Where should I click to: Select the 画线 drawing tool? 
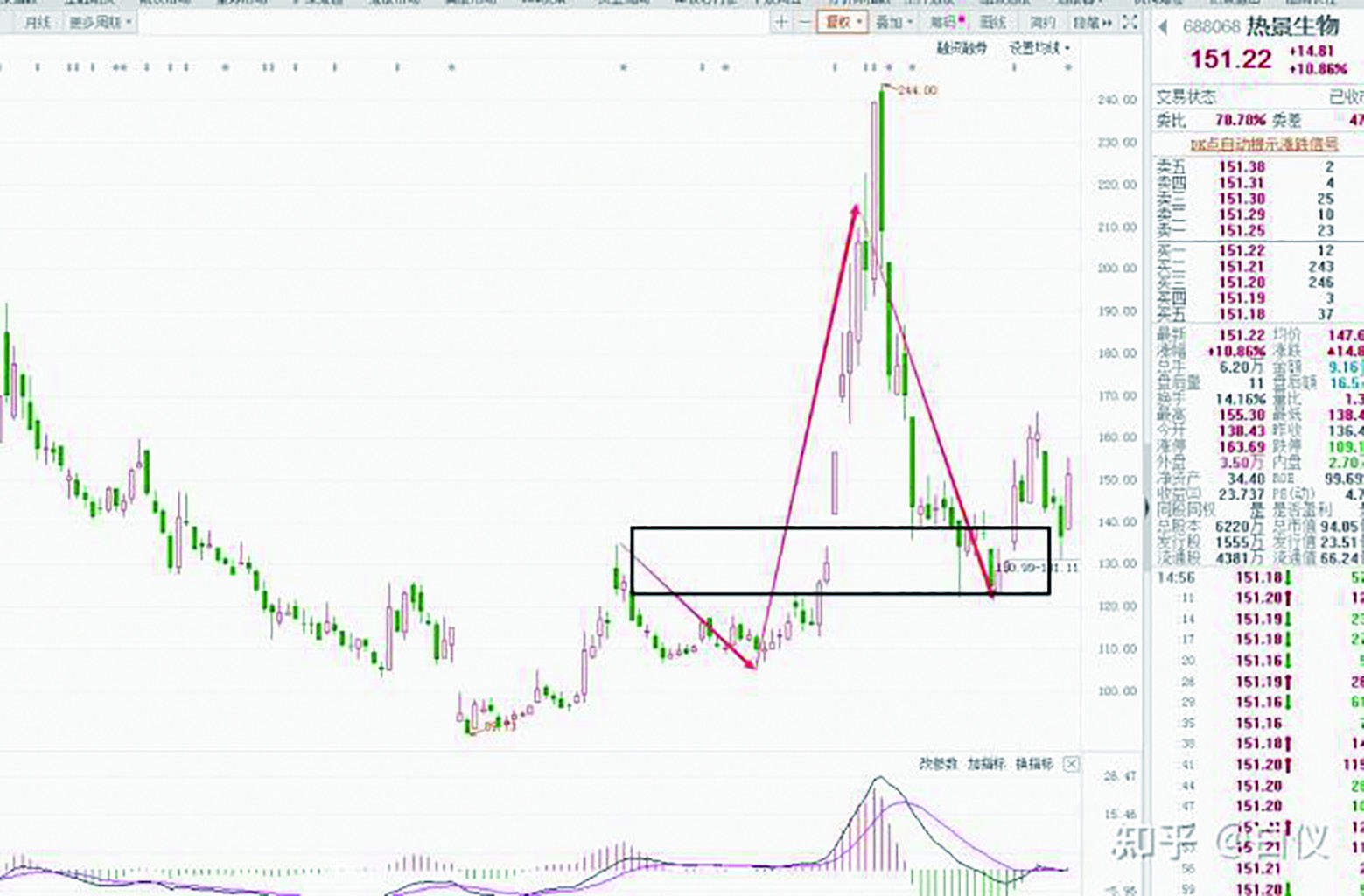coord(994,22)
